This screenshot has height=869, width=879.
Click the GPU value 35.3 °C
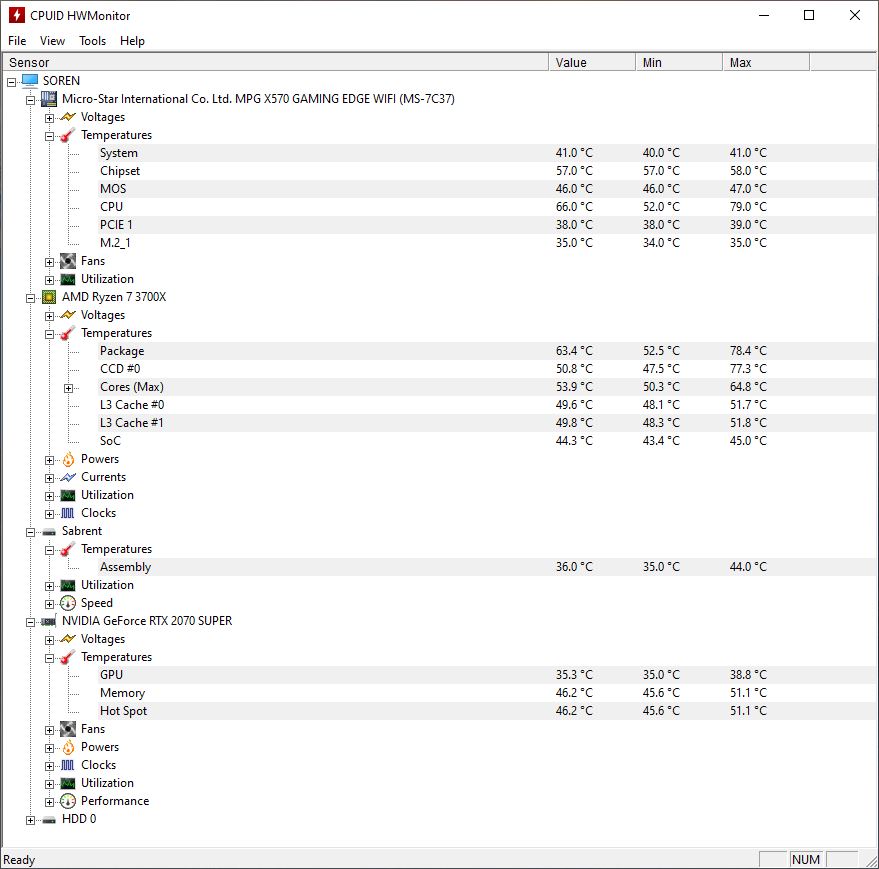(574, 674)
